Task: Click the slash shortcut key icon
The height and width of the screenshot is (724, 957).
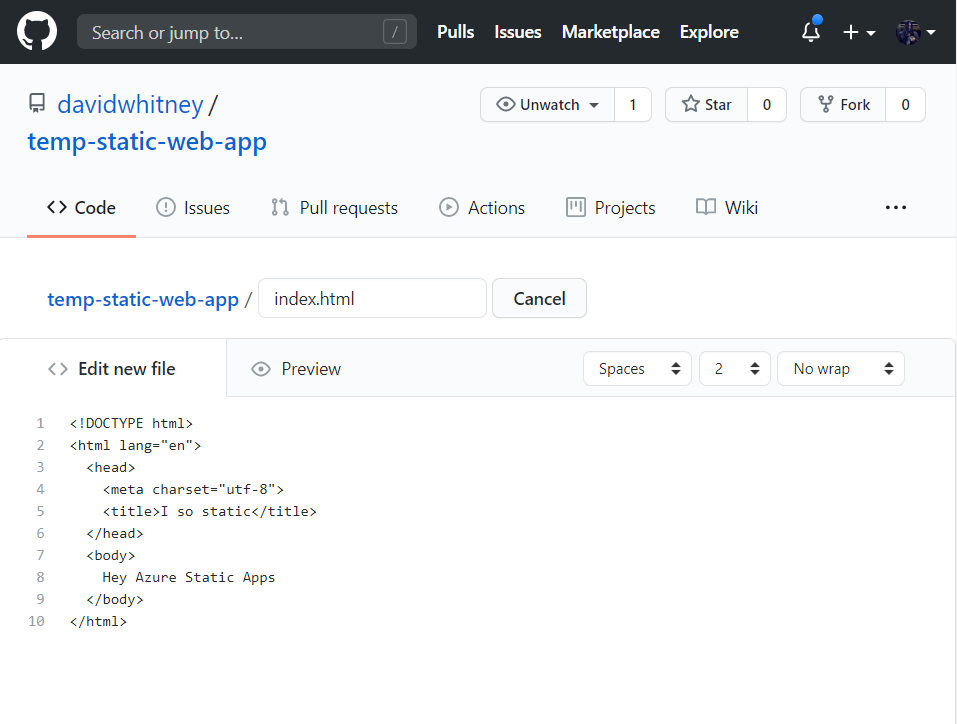Action: [x=395, y=32]
